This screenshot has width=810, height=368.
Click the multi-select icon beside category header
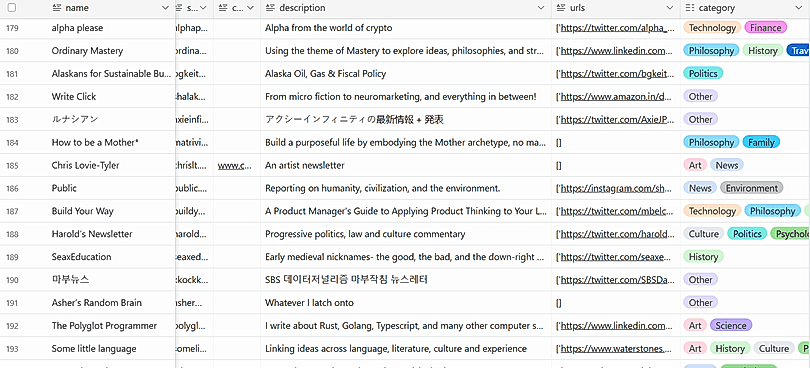pyautogui.click(x=690, y=8)
